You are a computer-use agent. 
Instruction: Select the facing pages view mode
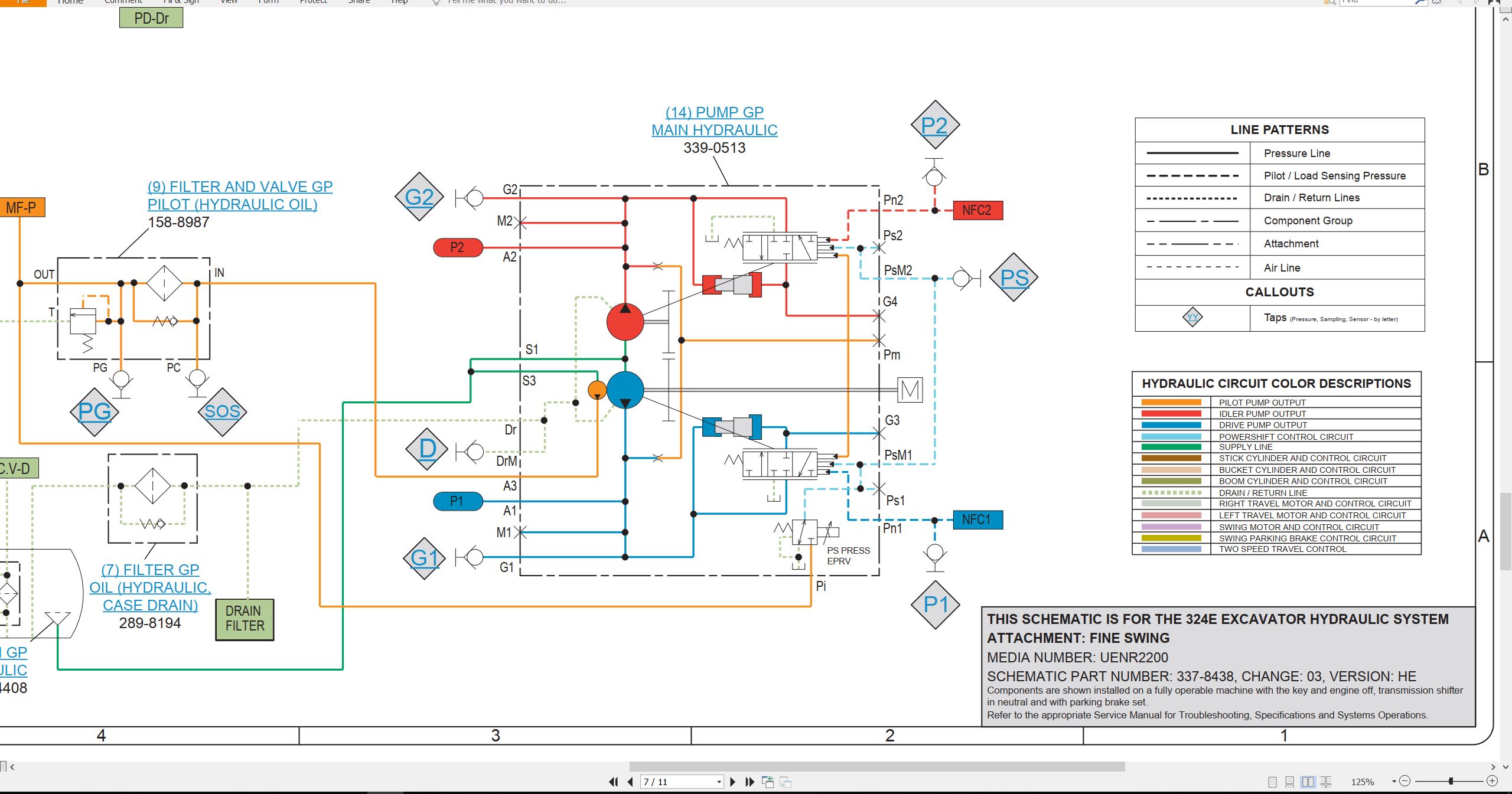tap(1308, 782)
